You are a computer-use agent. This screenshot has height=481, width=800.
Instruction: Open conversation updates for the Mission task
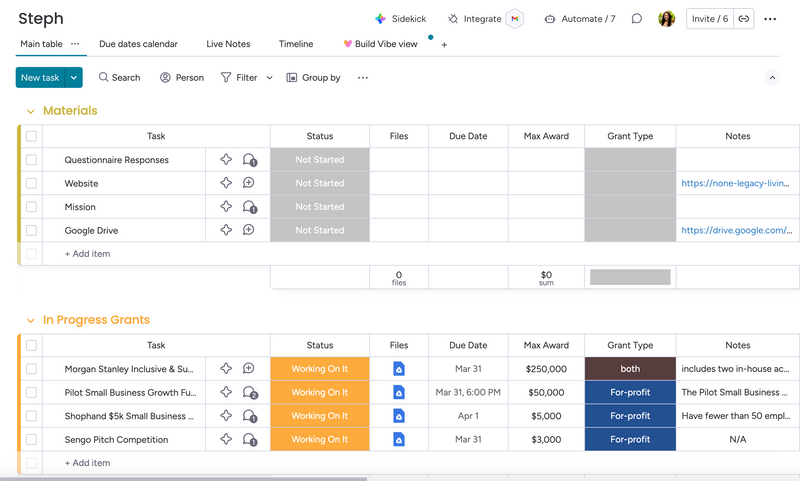(x=249, y=207)
